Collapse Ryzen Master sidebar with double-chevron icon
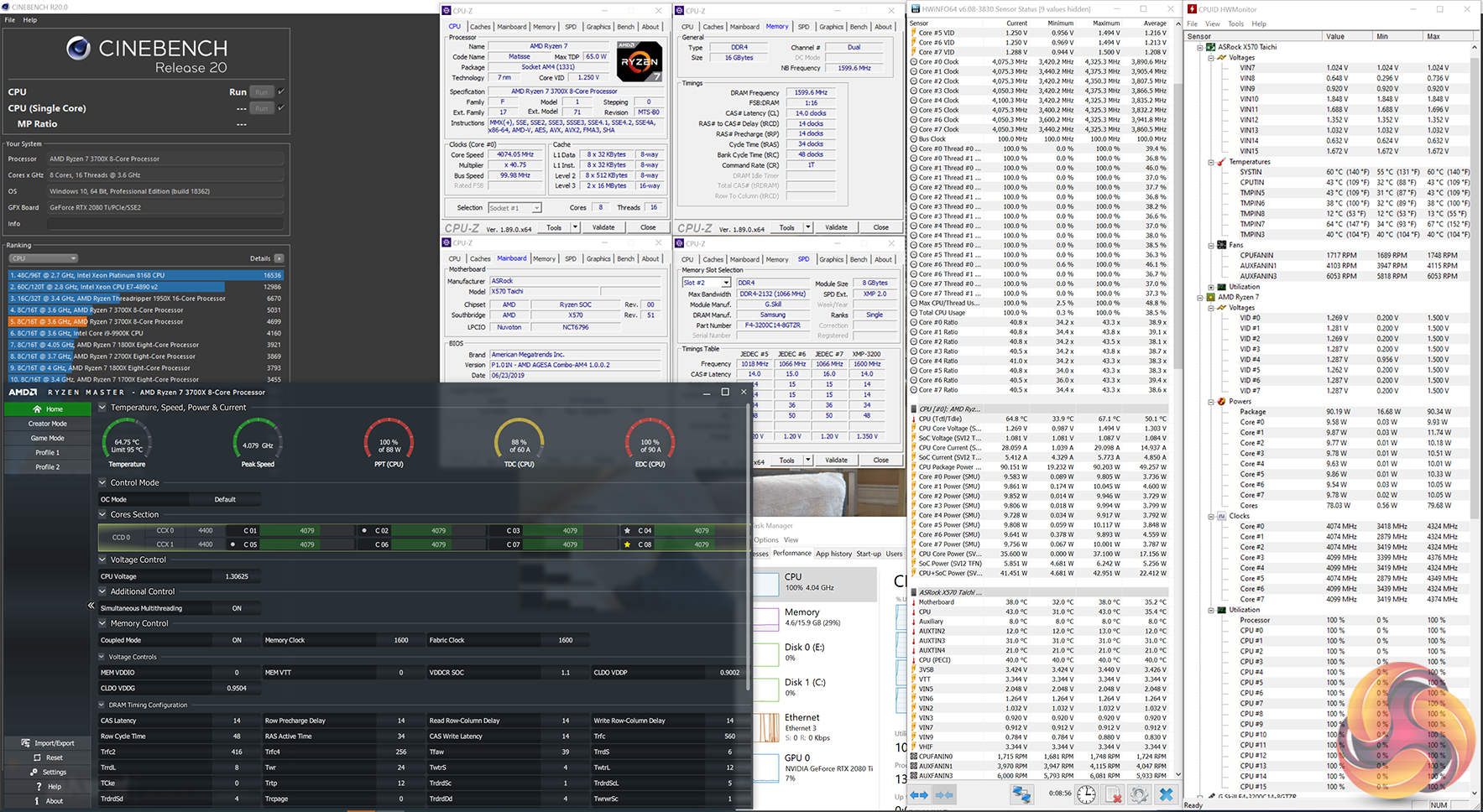This screenshot has height=812, width=1483. [x=91, y=605]
